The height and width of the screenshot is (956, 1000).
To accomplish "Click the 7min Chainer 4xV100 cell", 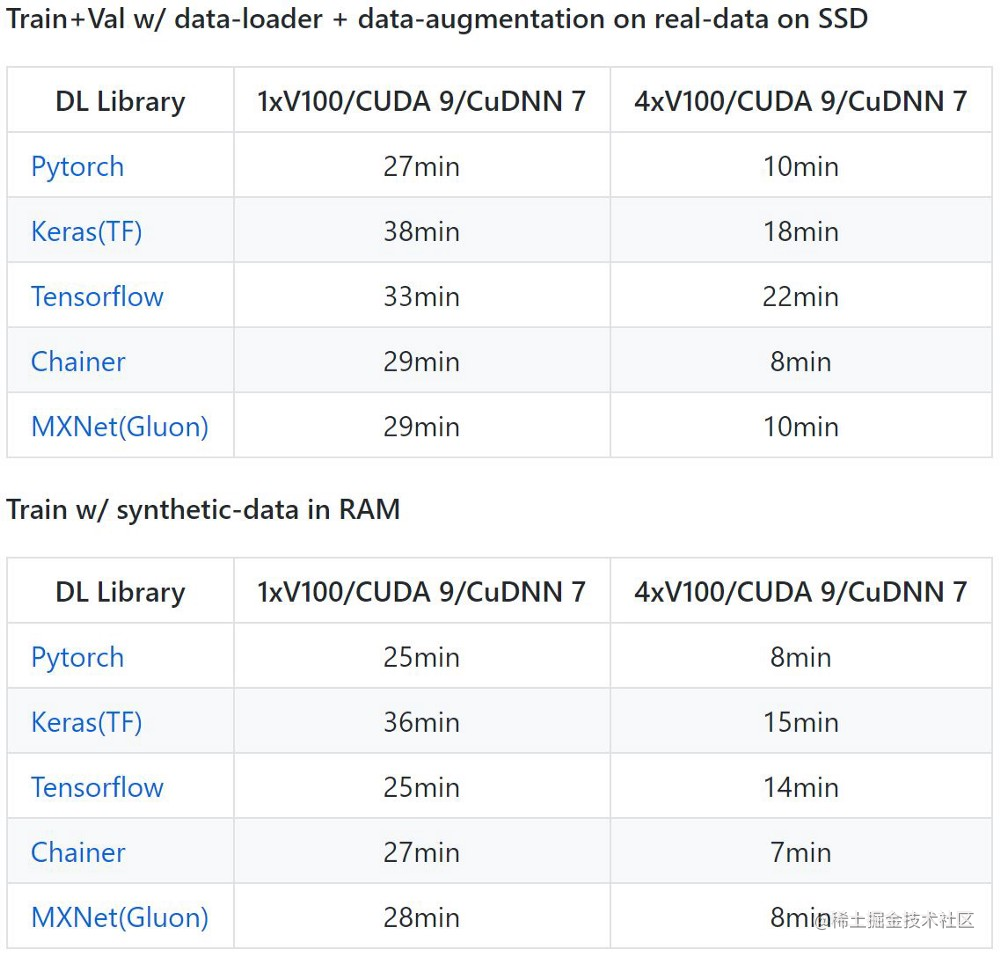I will 800,853.
